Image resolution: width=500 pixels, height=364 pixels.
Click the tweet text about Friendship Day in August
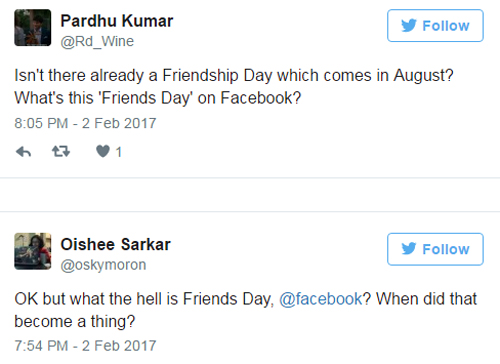234,75
